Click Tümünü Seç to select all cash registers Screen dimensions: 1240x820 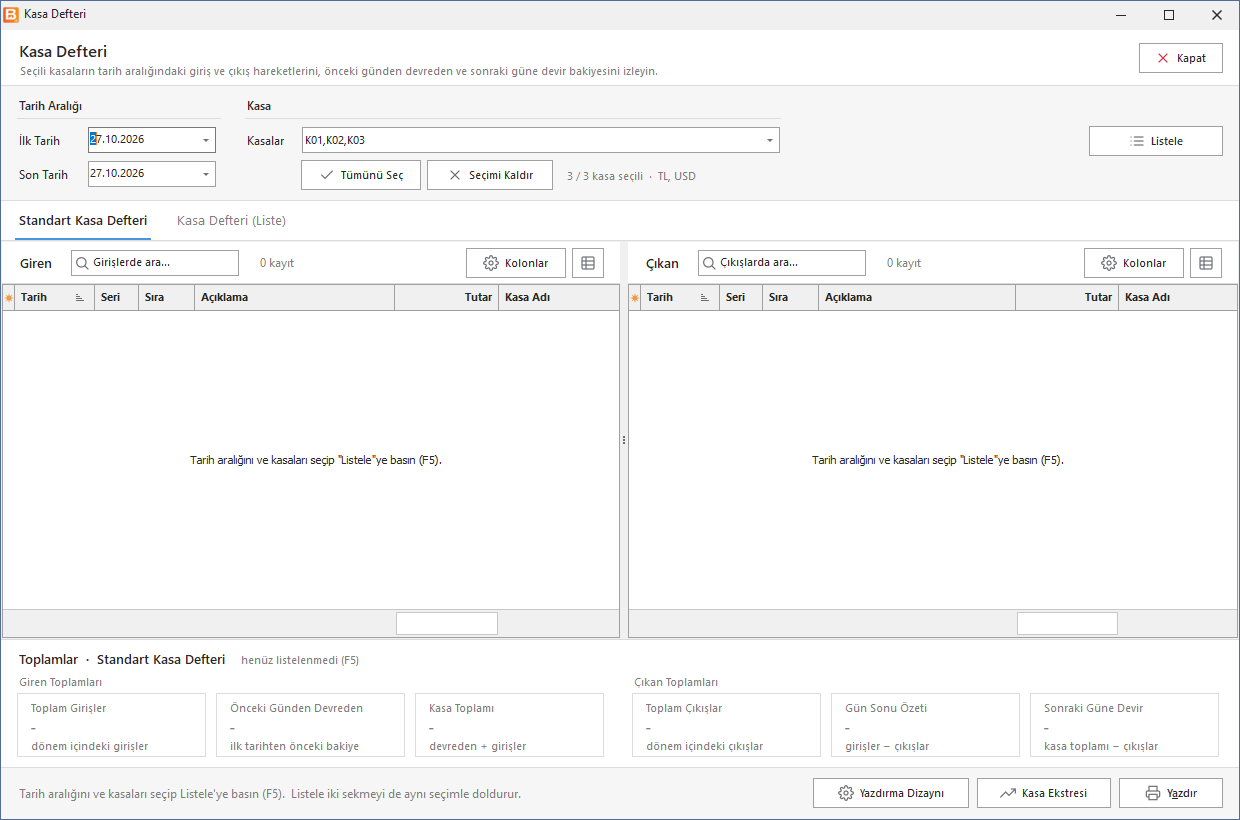pos(361,175)
